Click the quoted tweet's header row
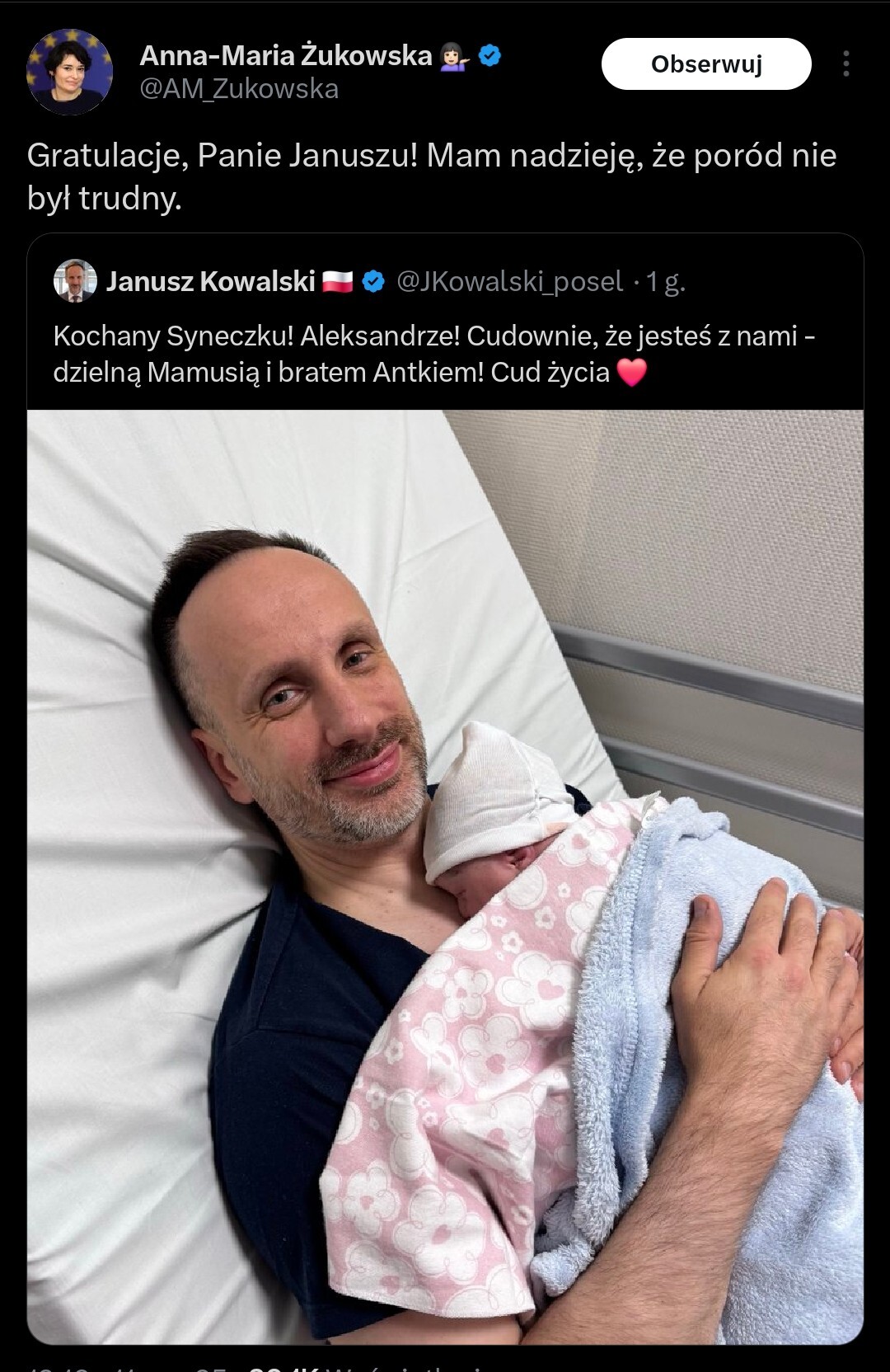 coord(445,282)
